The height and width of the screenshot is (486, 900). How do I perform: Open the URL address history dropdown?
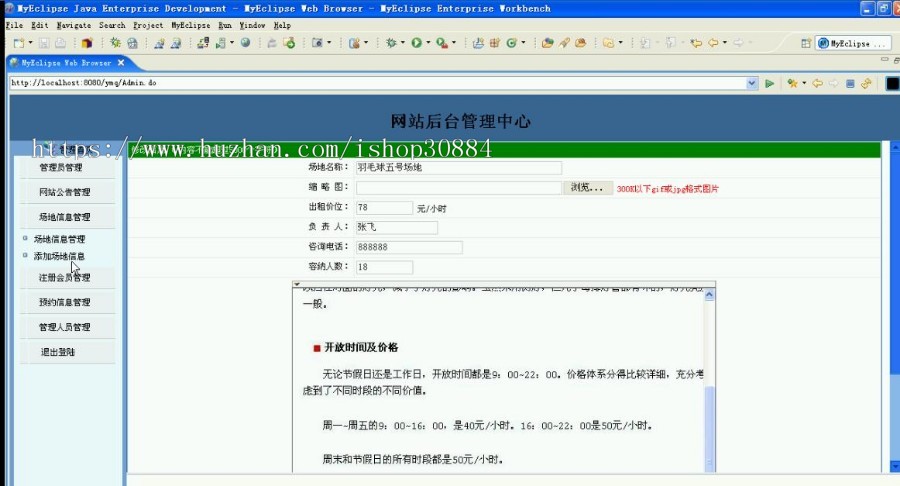tap(752, 83)
